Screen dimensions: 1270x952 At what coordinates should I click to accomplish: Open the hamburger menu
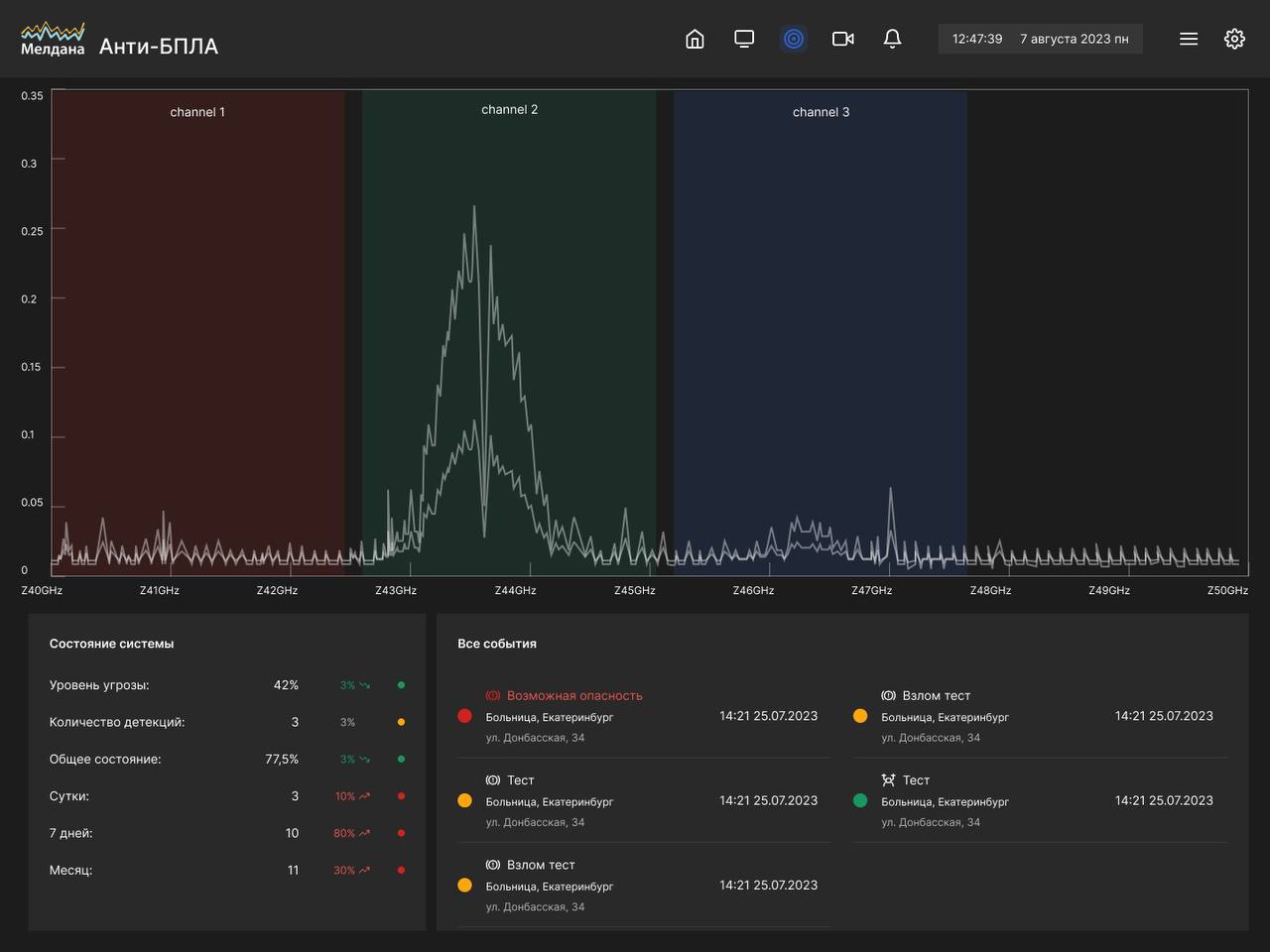(x=1189, y=39)
